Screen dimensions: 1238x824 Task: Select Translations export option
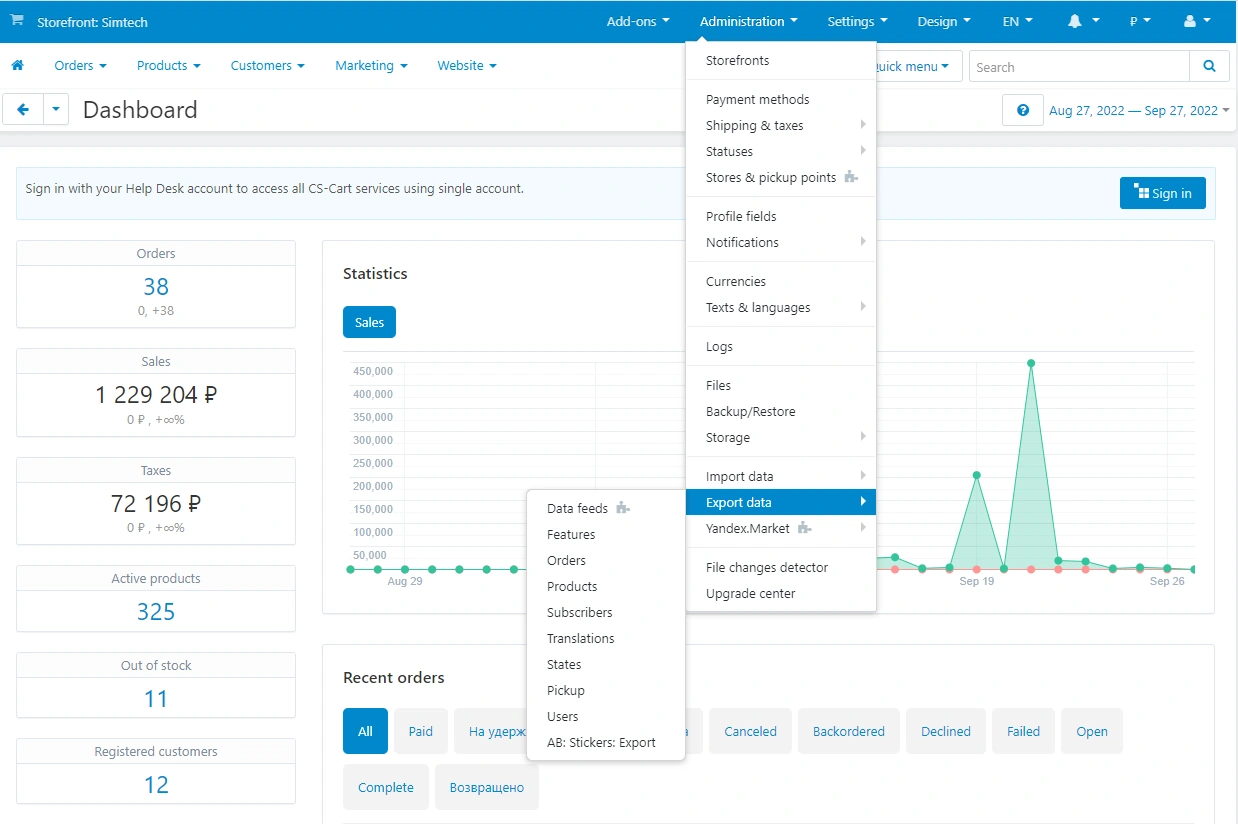coord(606,638)
